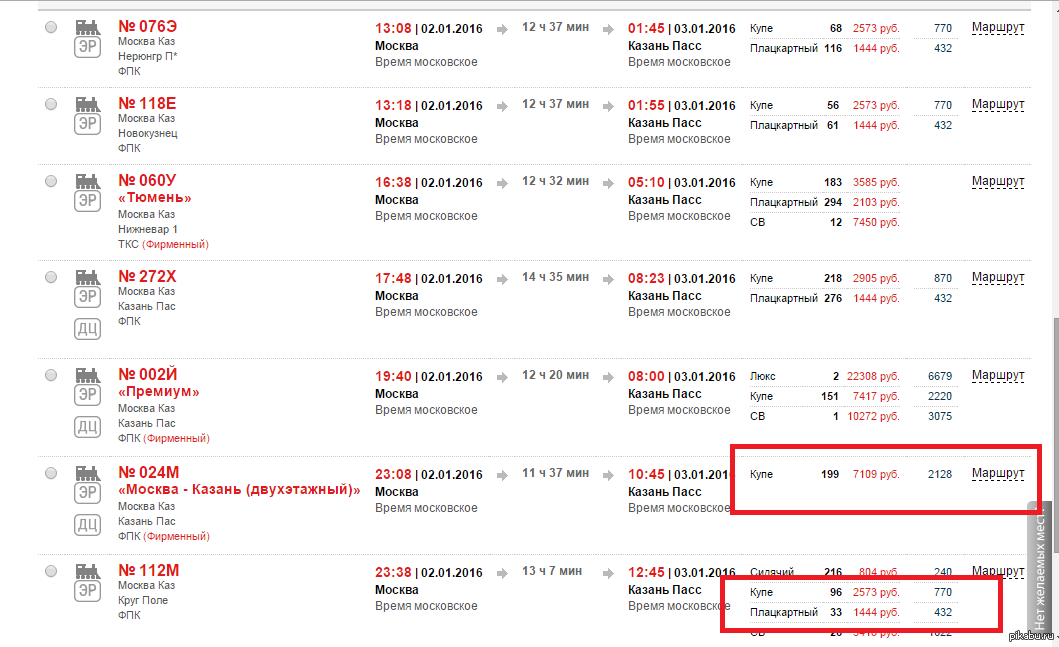This screenshot has height=647, width=1059.
Task: Select the radio button for train 060У
Action: click(51, 181)
